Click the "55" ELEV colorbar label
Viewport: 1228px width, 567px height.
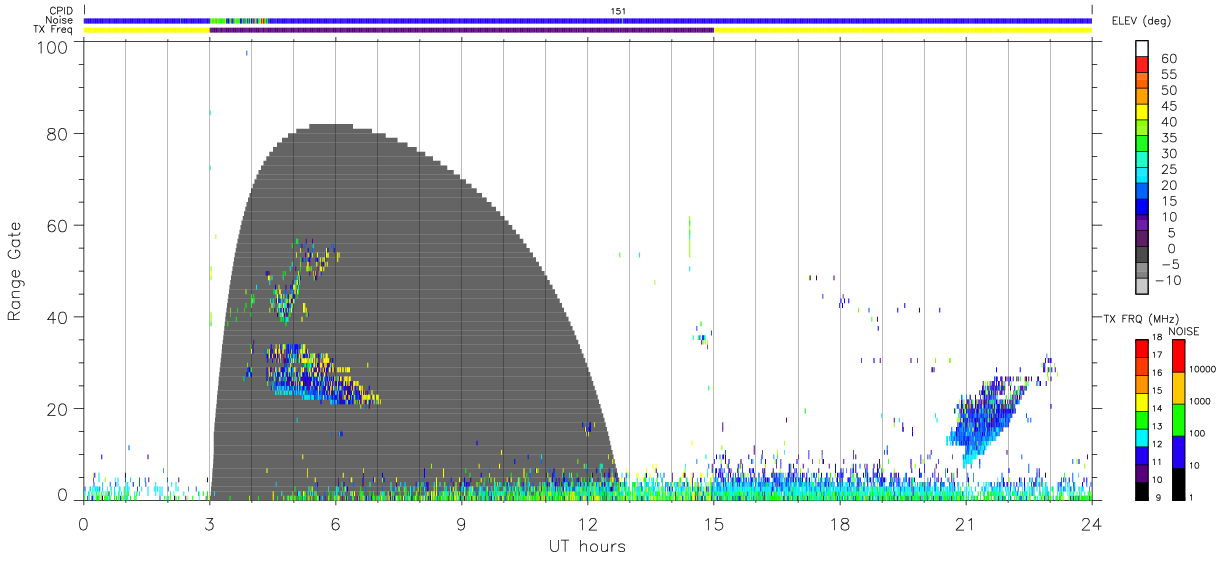(1168, 75)
